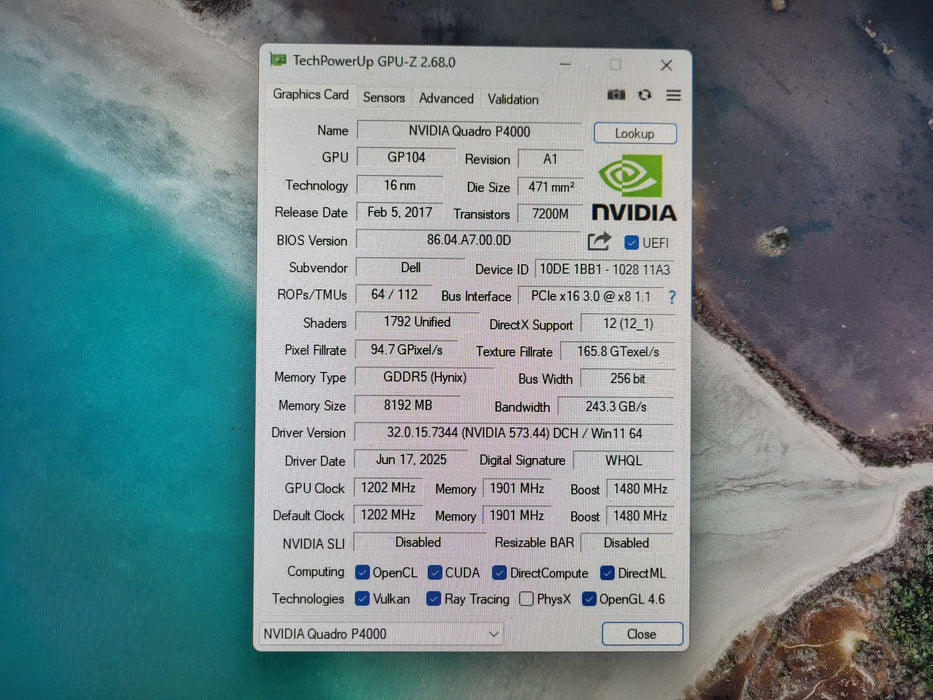
Task: Select the Validation tab
Action: tap(513, 99)
